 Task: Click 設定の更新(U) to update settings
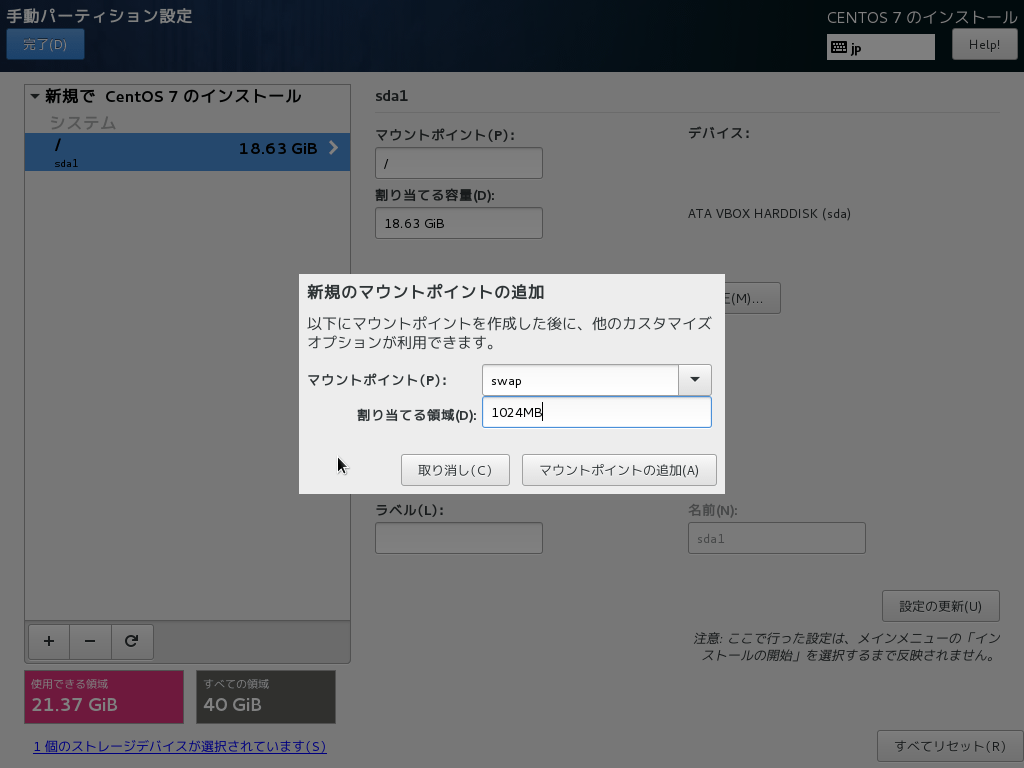pos(940,605)
